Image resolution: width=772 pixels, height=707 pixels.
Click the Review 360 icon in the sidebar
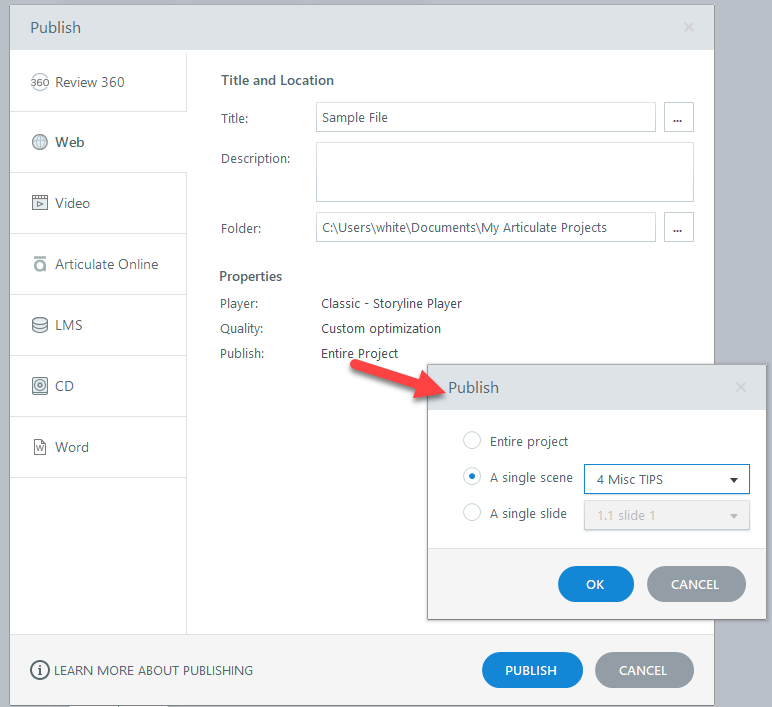point(40,82)
